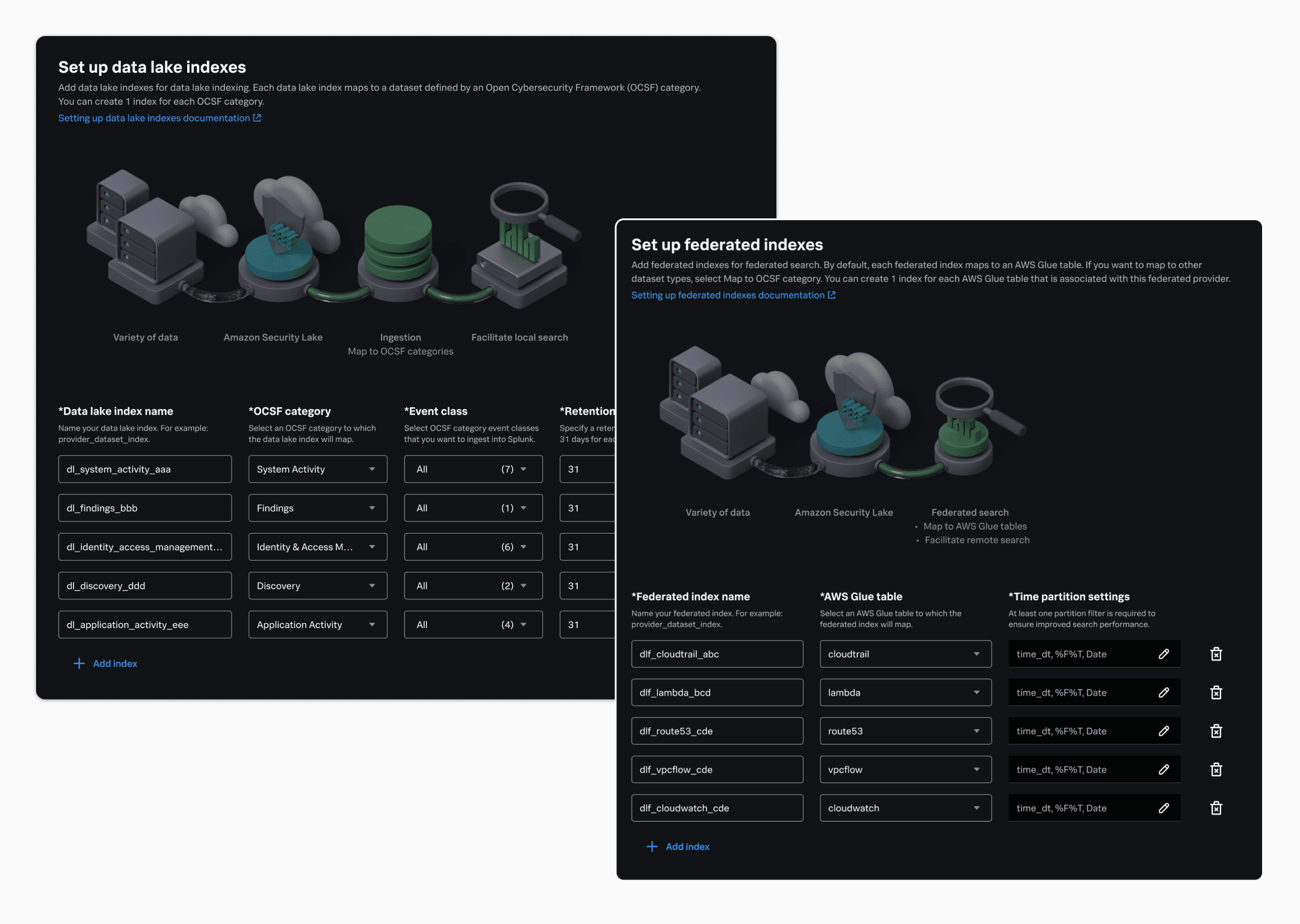Open the cloudtrail AWS Glue table dropdown
This screenshot has width=1300, height=924.
905,654
